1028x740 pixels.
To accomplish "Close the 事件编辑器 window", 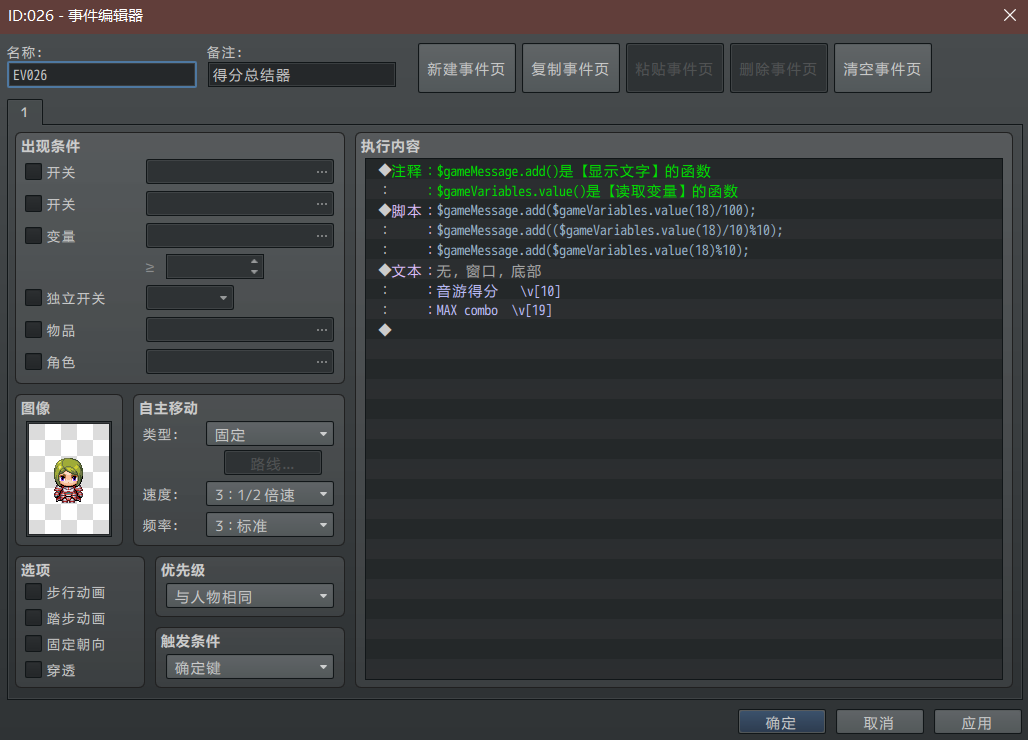I will (1010, 15).
